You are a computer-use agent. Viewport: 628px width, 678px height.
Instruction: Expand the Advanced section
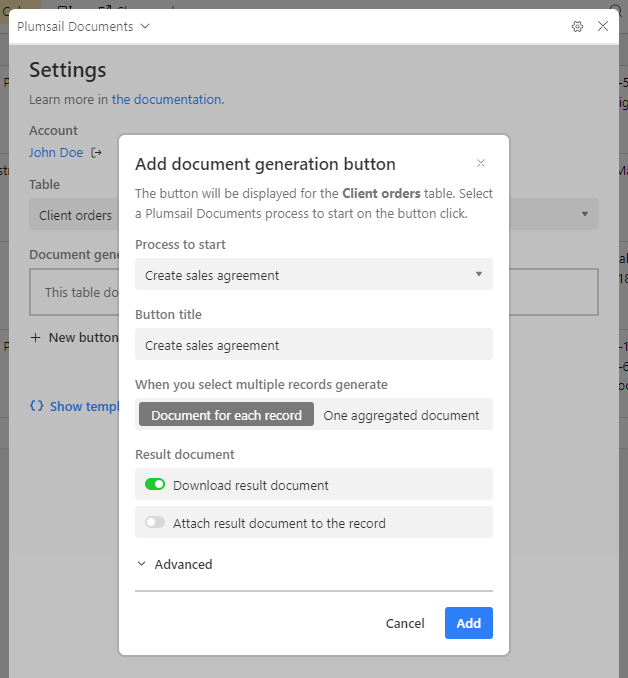click(x=175, y=564)
